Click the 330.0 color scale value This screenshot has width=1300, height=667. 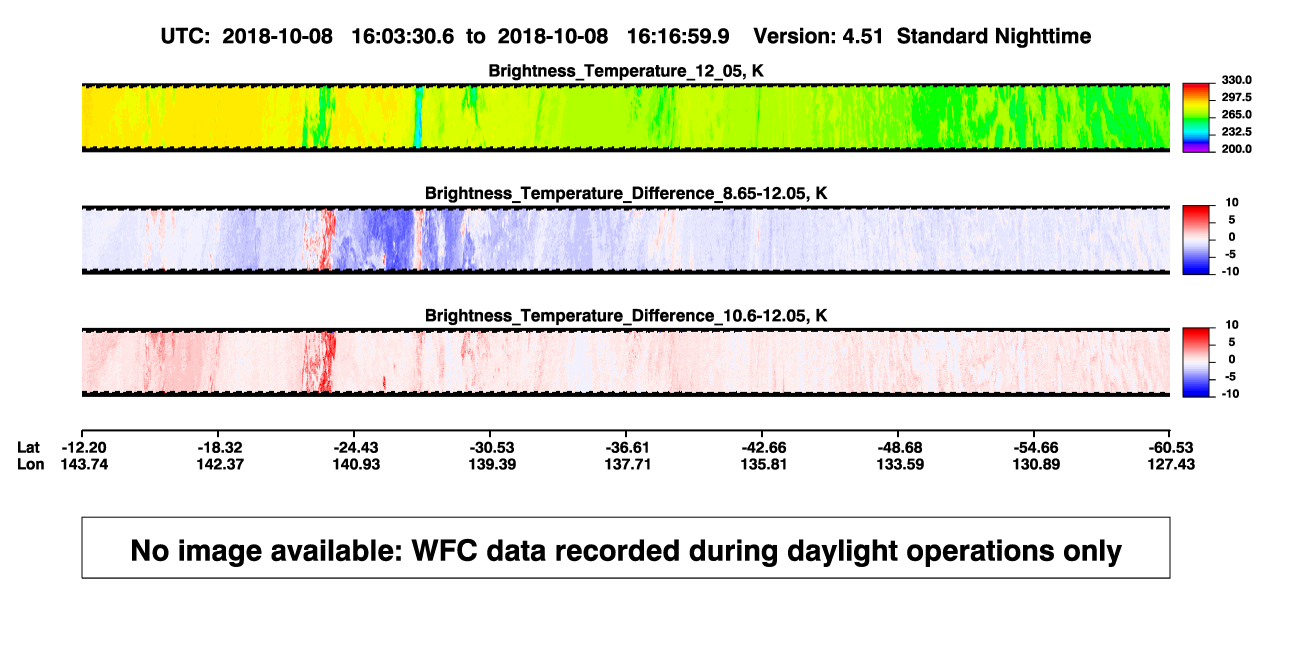point(1236,81)
